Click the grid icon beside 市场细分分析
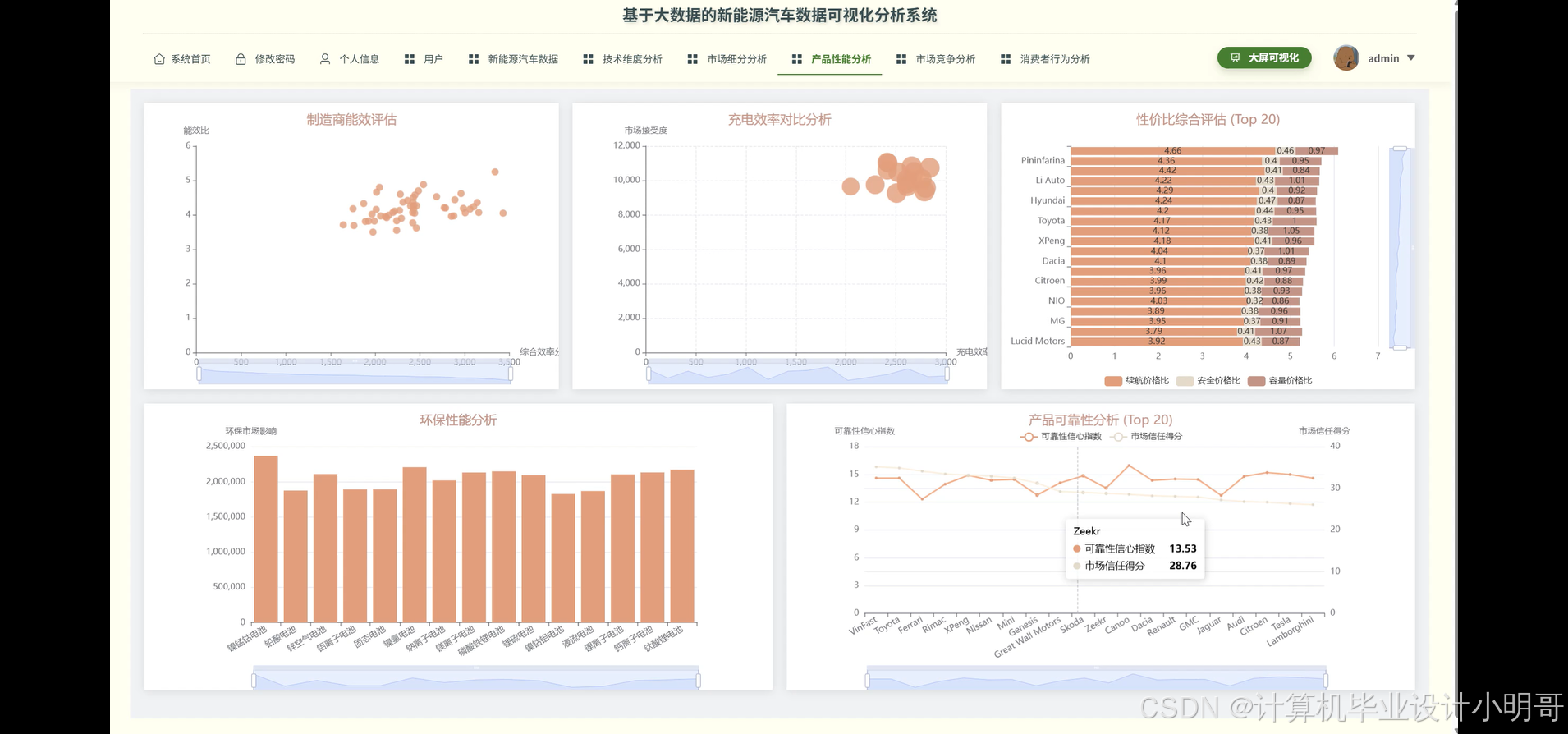This screenshot has height=734, width=1568. (693, 59)
